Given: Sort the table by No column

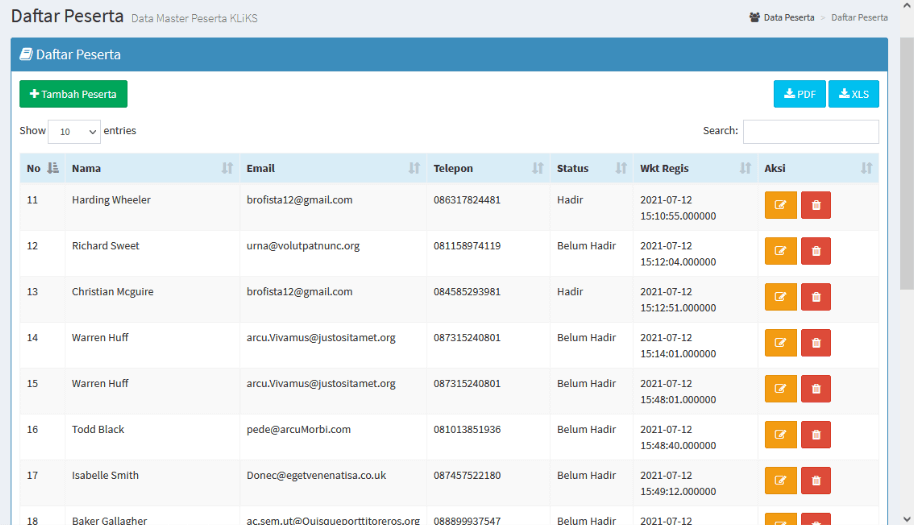Looking at the screenshot, I should tap(42, 168).
